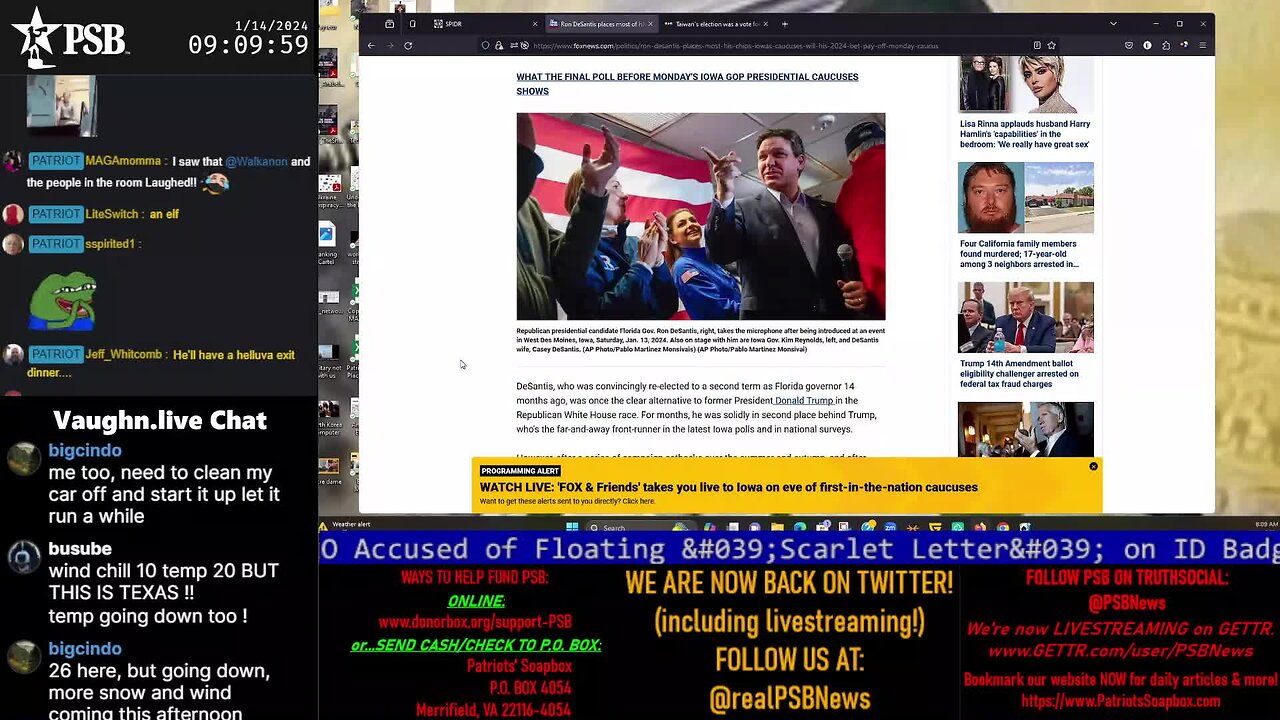The width and height of the screenshot is (1280, 720).
Task: Open the extensions puzzle icon
Action: [1166, 45]
